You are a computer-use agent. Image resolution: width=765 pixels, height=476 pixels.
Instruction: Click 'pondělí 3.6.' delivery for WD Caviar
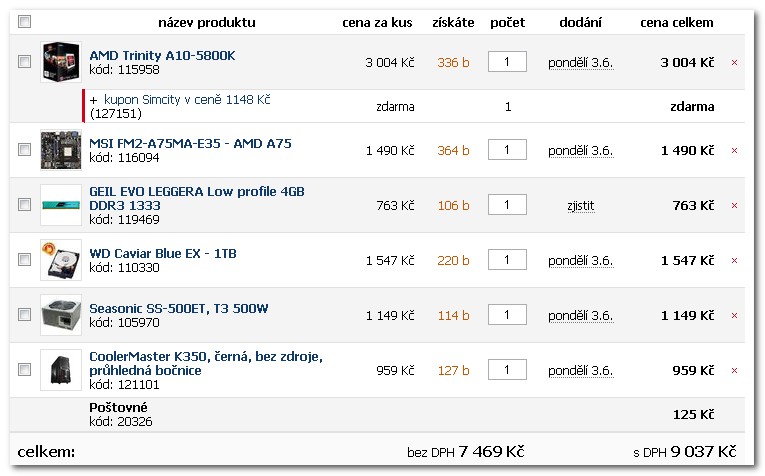pos(581,261)
